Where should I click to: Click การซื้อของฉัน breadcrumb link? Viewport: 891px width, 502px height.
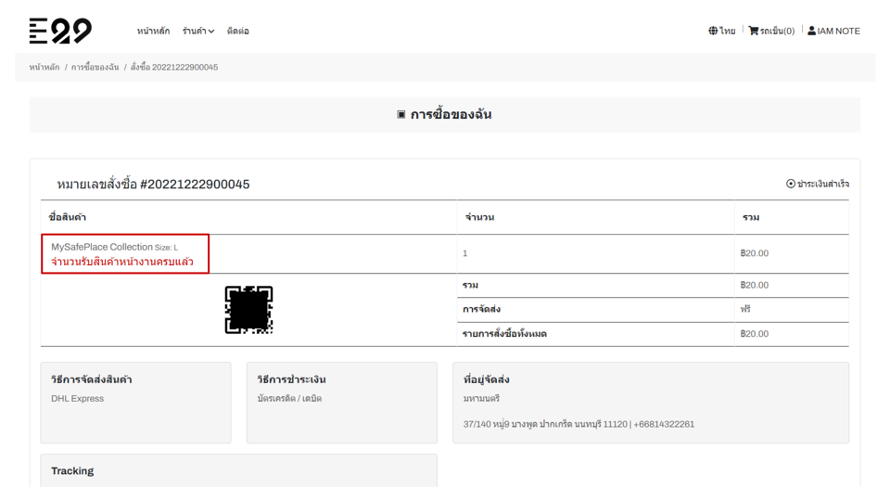click(94, 67)
